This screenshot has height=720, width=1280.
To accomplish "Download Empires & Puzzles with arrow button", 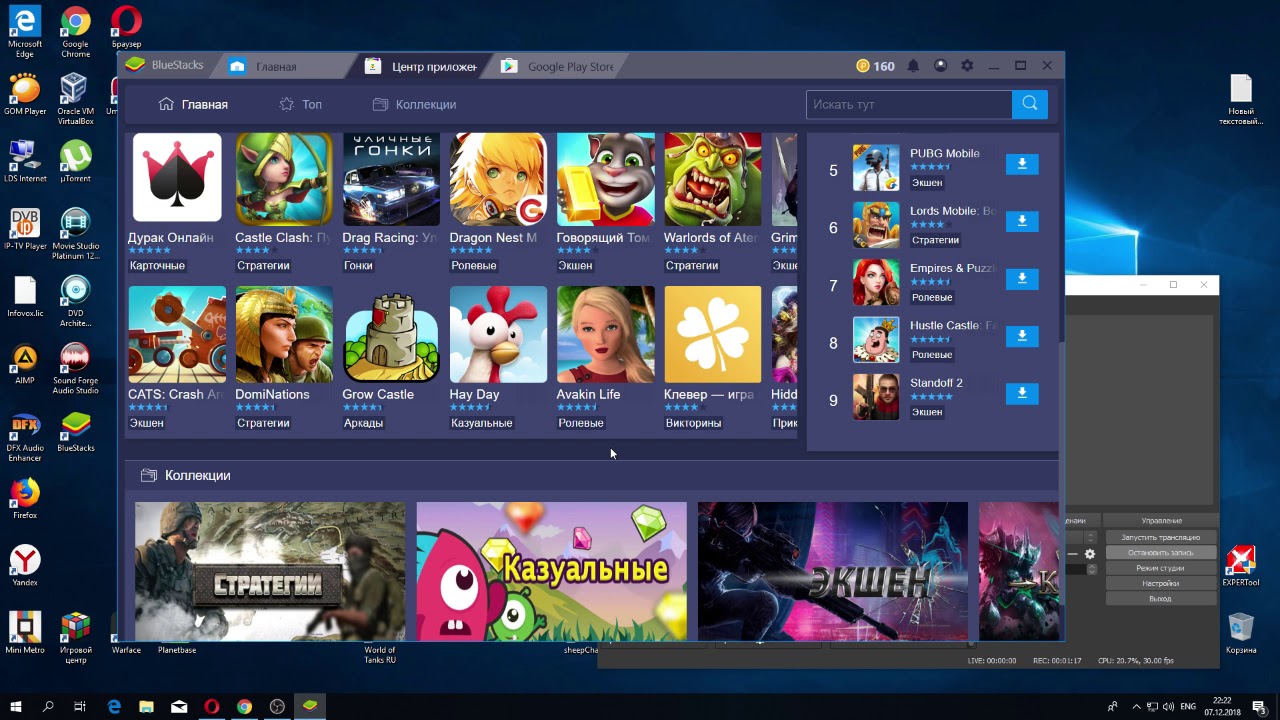I will [1022, 279].
